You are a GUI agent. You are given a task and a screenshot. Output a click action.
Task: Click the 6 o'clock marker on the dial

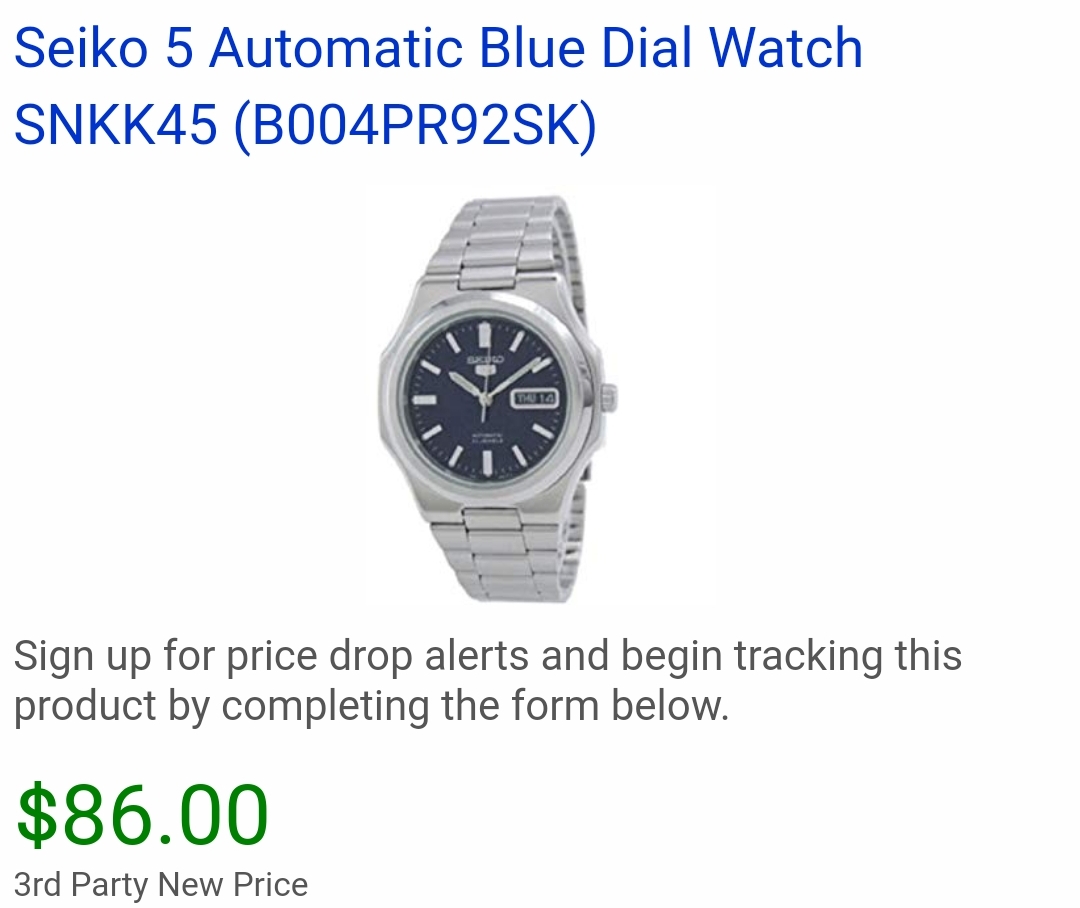[x=488, y=463]
